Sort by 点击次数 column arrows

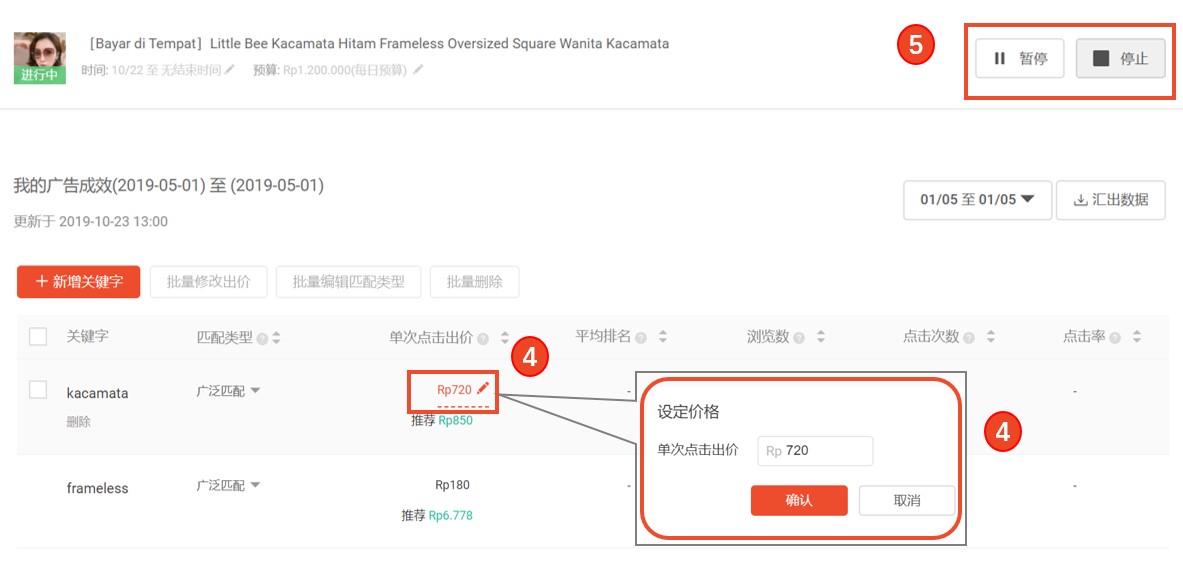click(x=991, y=337)
